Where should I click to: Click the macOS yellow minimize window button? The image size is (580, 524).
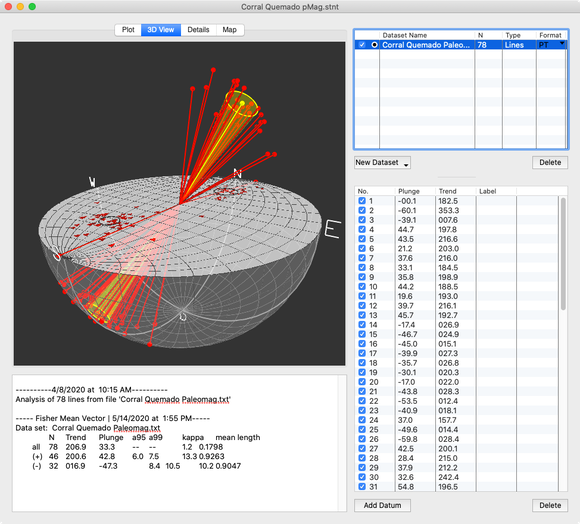point(20,7)
